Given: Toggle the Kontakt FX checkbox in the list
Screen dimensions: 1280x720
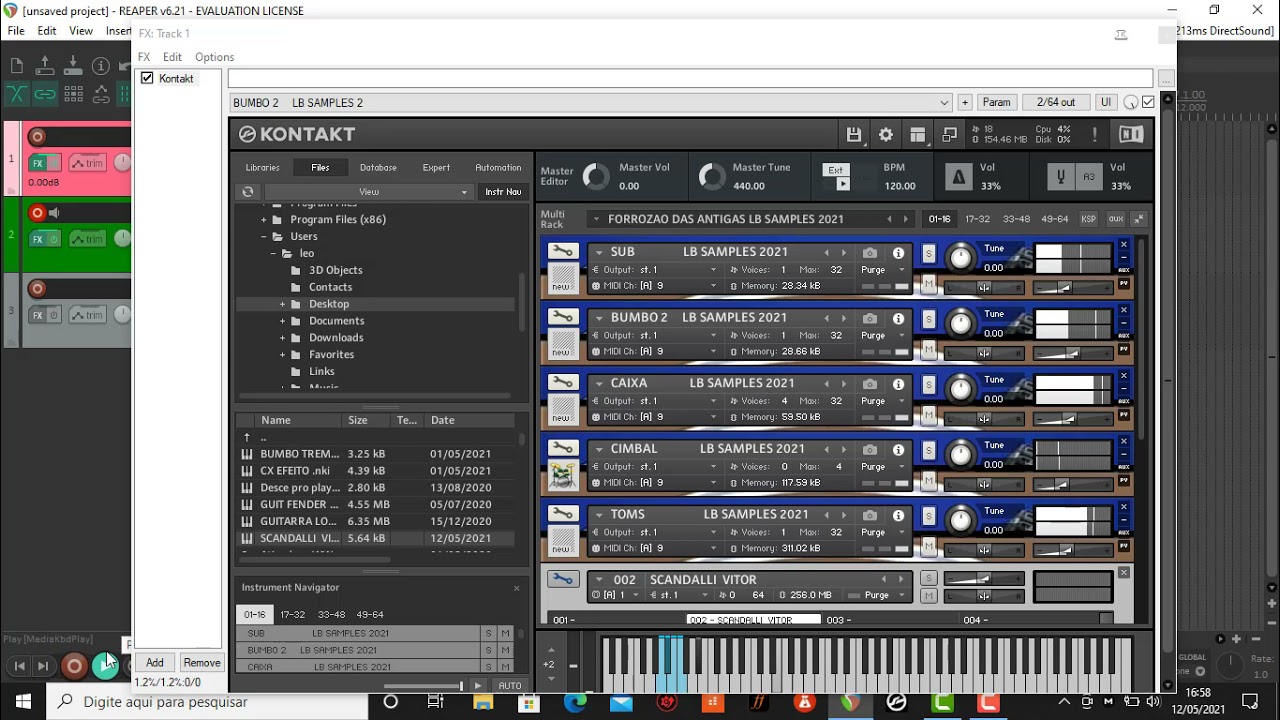Looking at the screenshot, I should click(x=147, y=78).
